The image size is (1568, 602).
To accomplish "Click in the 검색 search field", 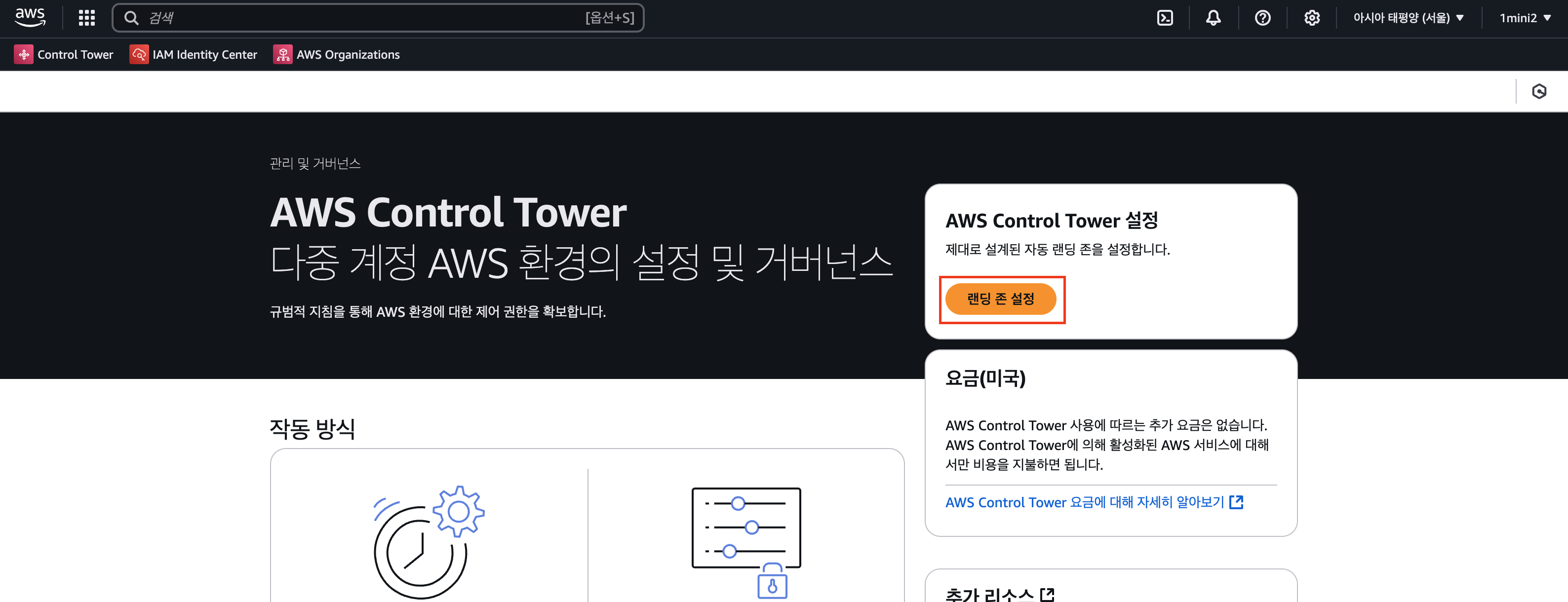I will coord(365,18).
